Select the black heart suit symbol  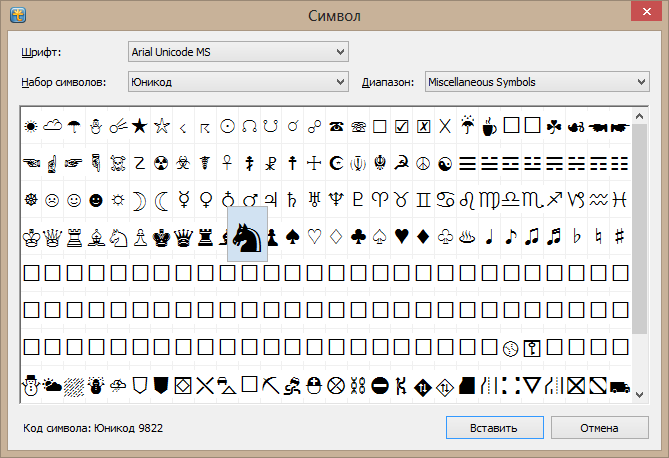tap(401, 236)
